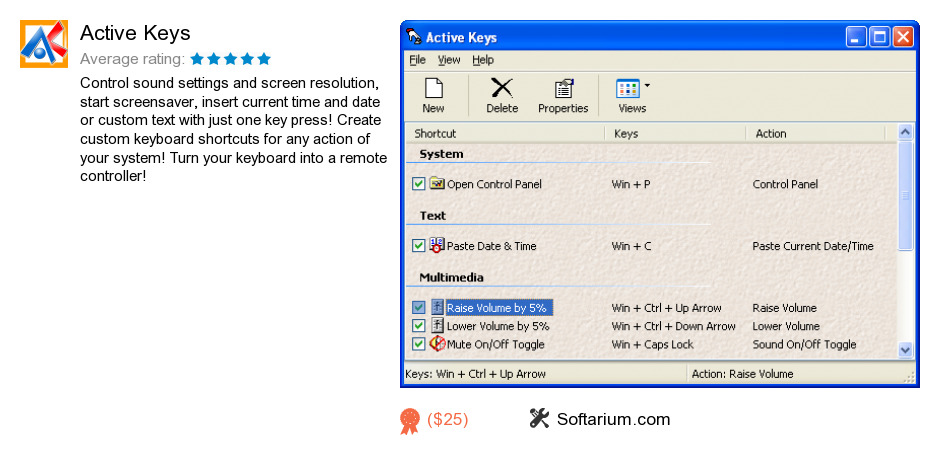Click the Control Panel action cell

(785, 184)
